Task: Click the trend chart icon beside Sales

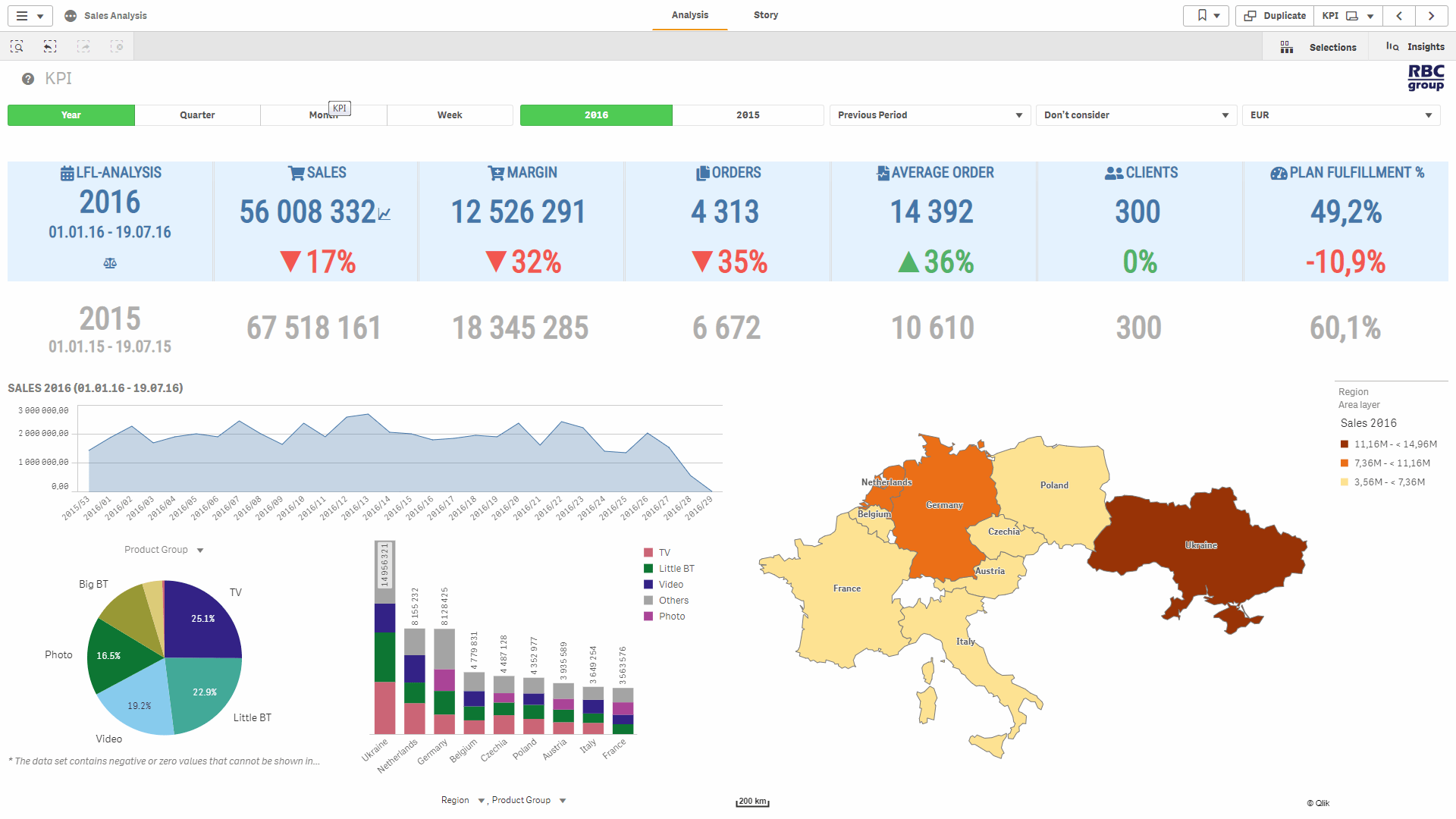Action: pos(384,214)
